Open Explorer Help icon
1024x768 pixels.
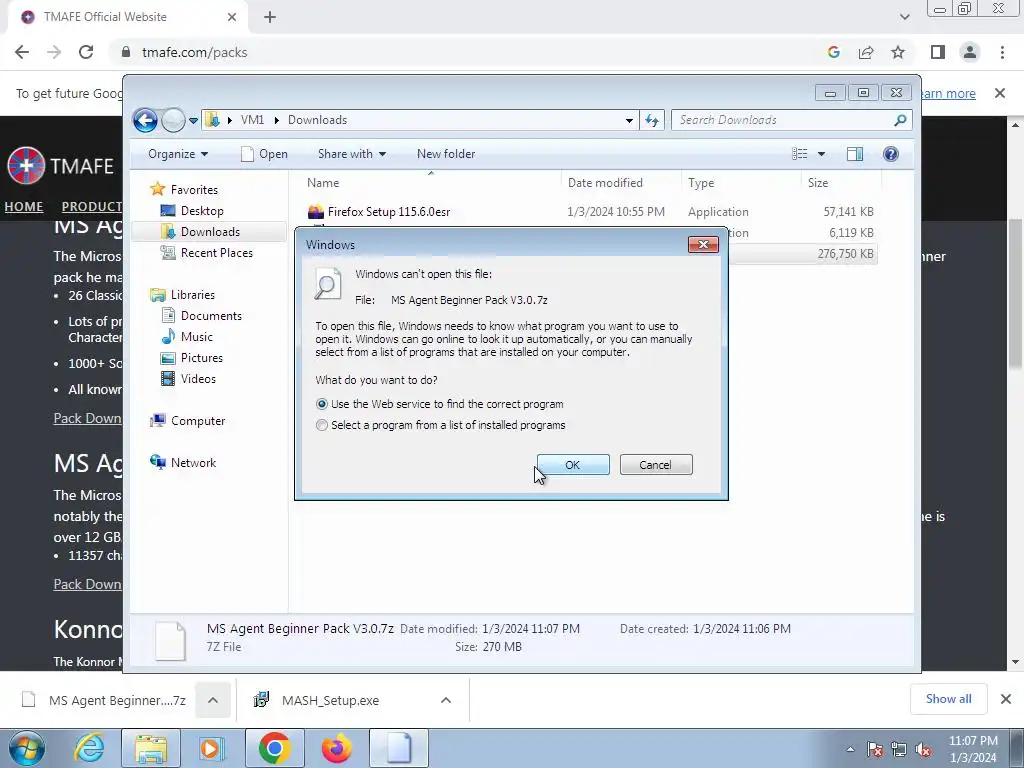(x=891, y=154)
